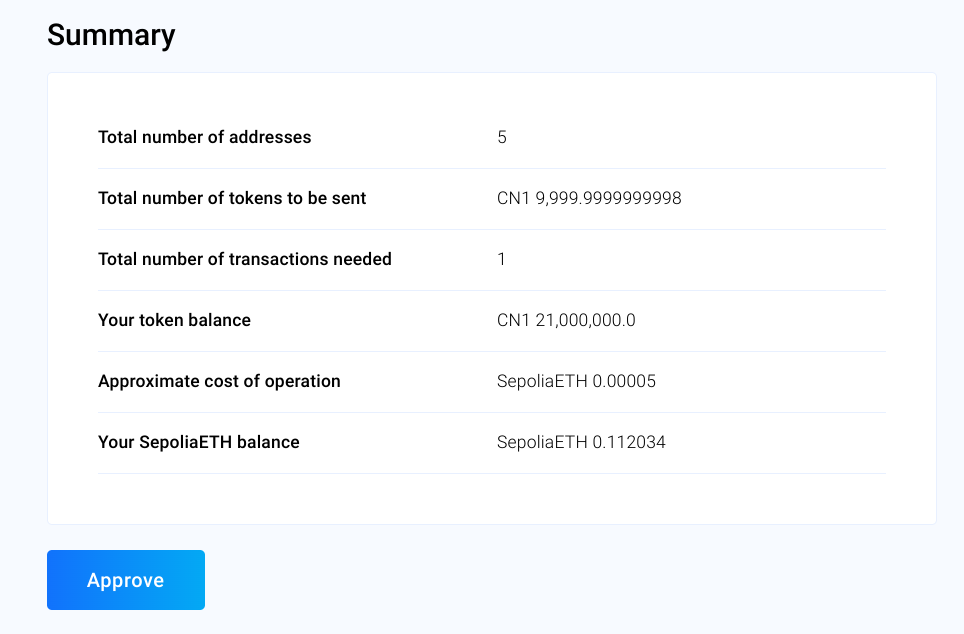Image resolution: width=964 pixels, height=634 pixels.
Task: Click SepoliaETH symbol beside 0.00005
Action: 540,381
